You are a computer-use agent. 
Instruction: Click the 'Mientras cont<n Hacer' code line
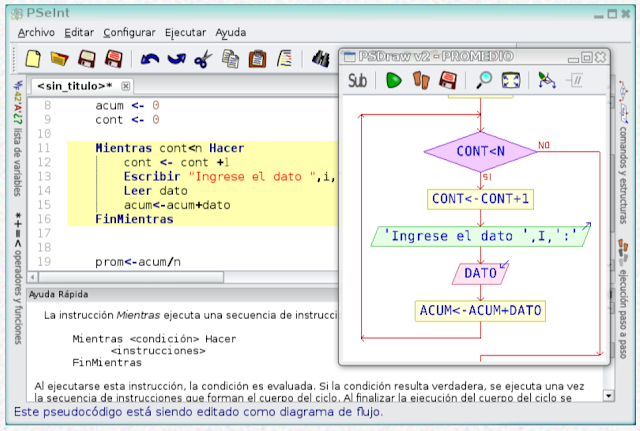pos(170,148)
